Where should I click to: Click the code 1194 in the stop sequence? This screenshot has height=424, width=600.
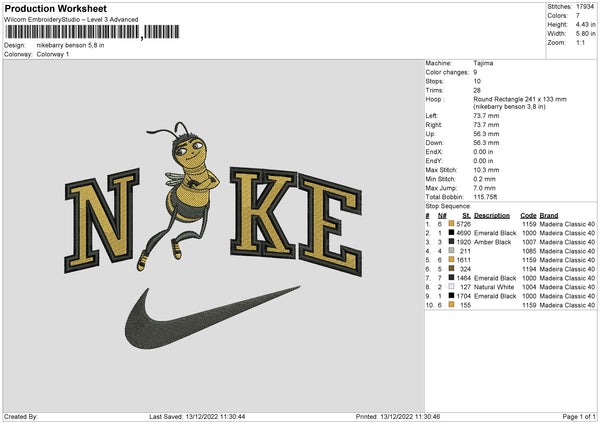click(529, 269)
